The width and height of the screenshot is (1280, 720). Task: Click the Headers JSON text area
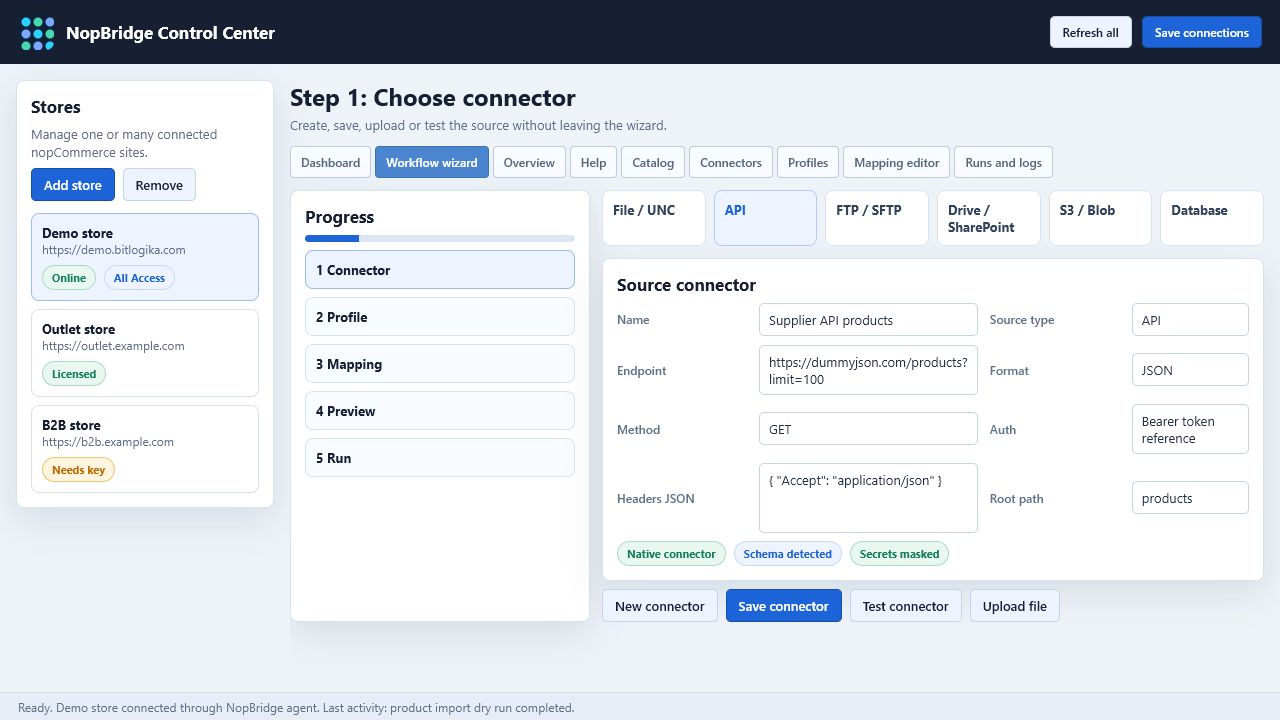click(x=868, y=498)
